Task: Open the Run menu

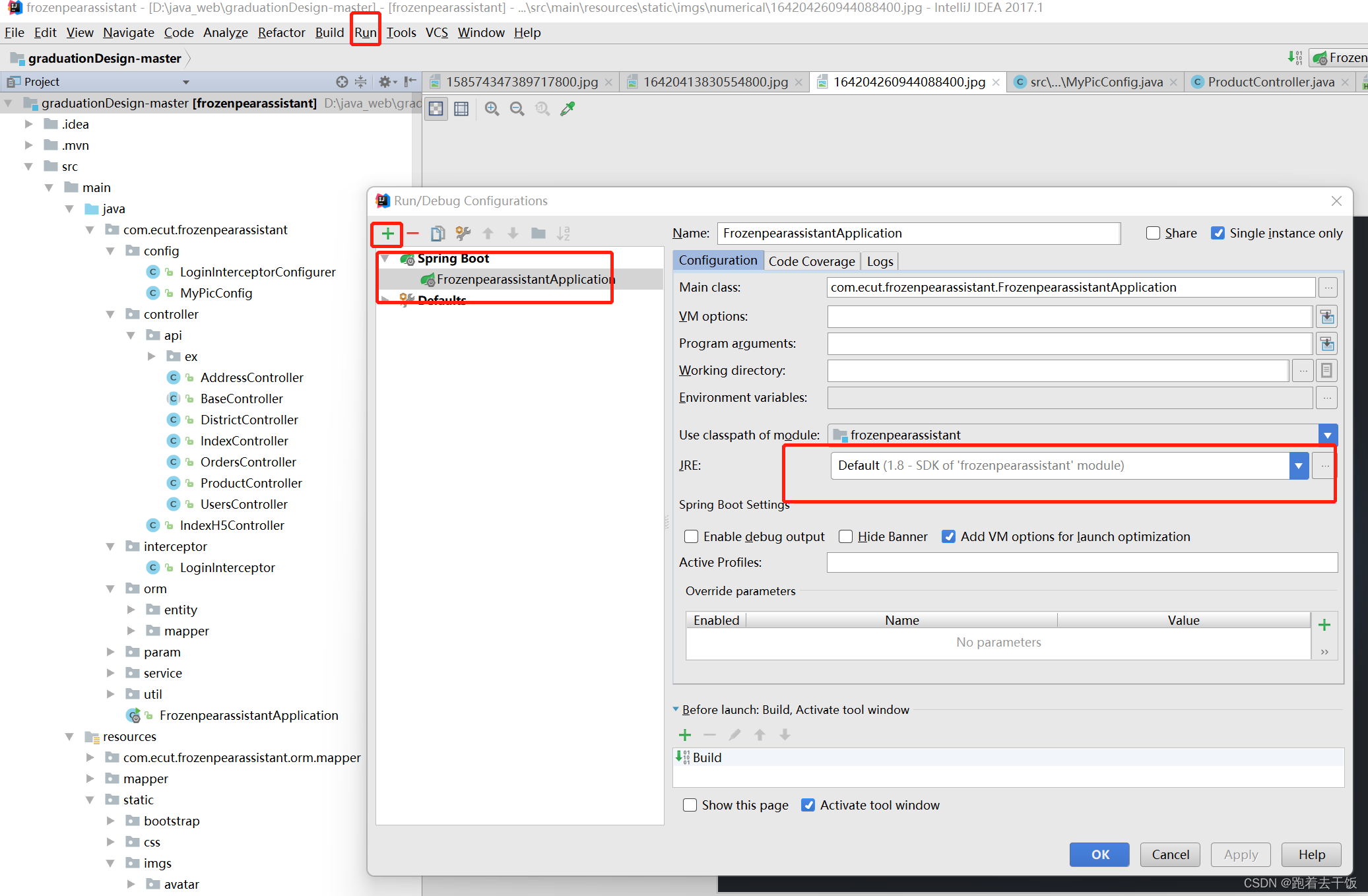Action: pos(365,32)
